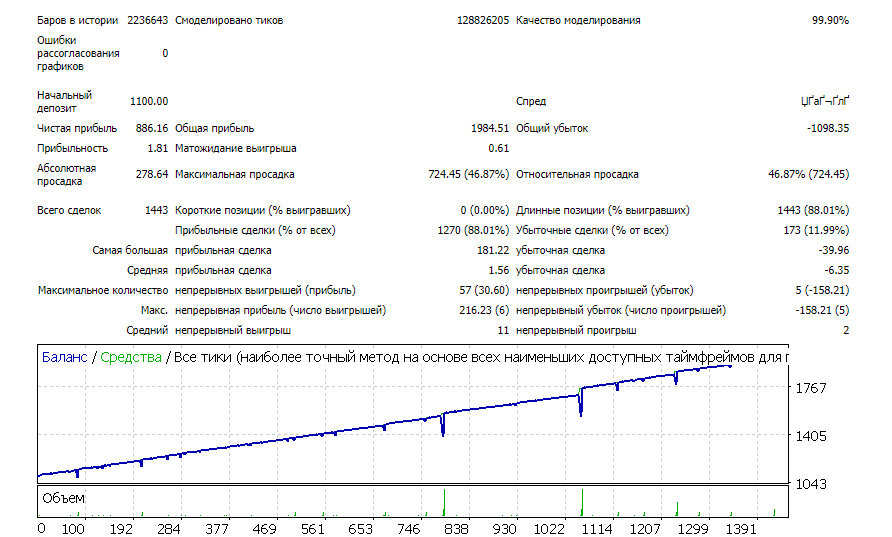Select long positions value 1443 (88.01%)
The width and height of the screenshot is (892, 537).
tap(813, 210)
